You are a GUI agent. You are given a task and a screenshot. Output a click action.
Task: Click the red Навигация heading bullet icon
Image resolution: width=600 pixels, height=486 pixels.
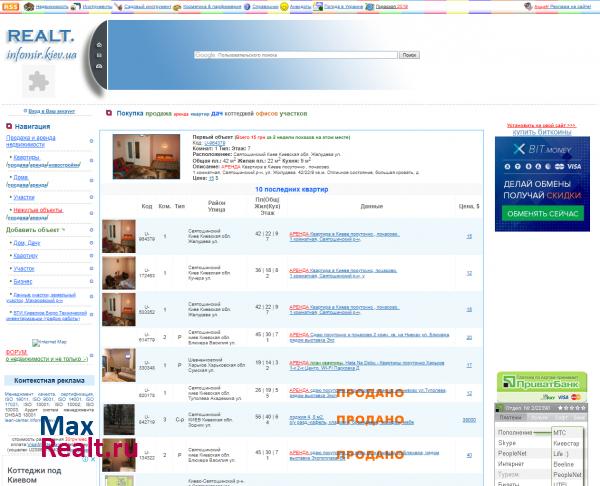coord(9,126)
